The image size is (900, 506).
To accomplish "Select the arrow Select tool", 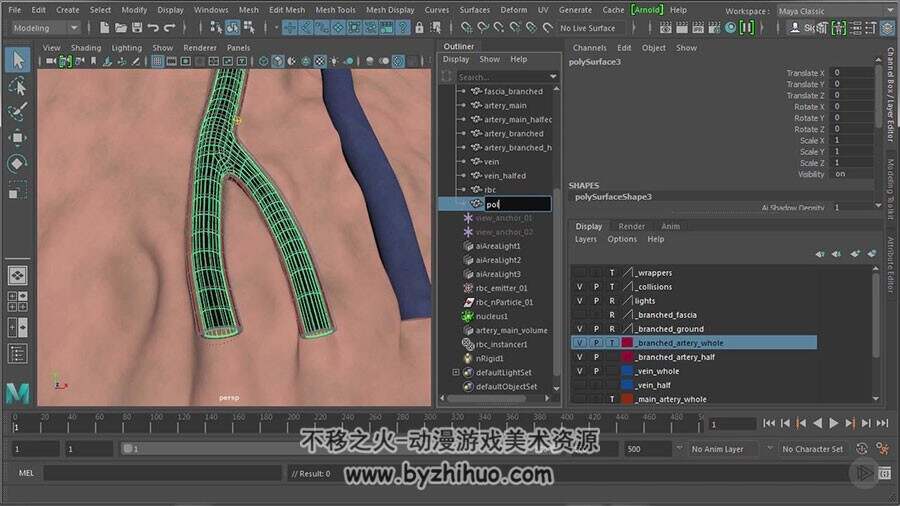I will click(x=18, y=60).
